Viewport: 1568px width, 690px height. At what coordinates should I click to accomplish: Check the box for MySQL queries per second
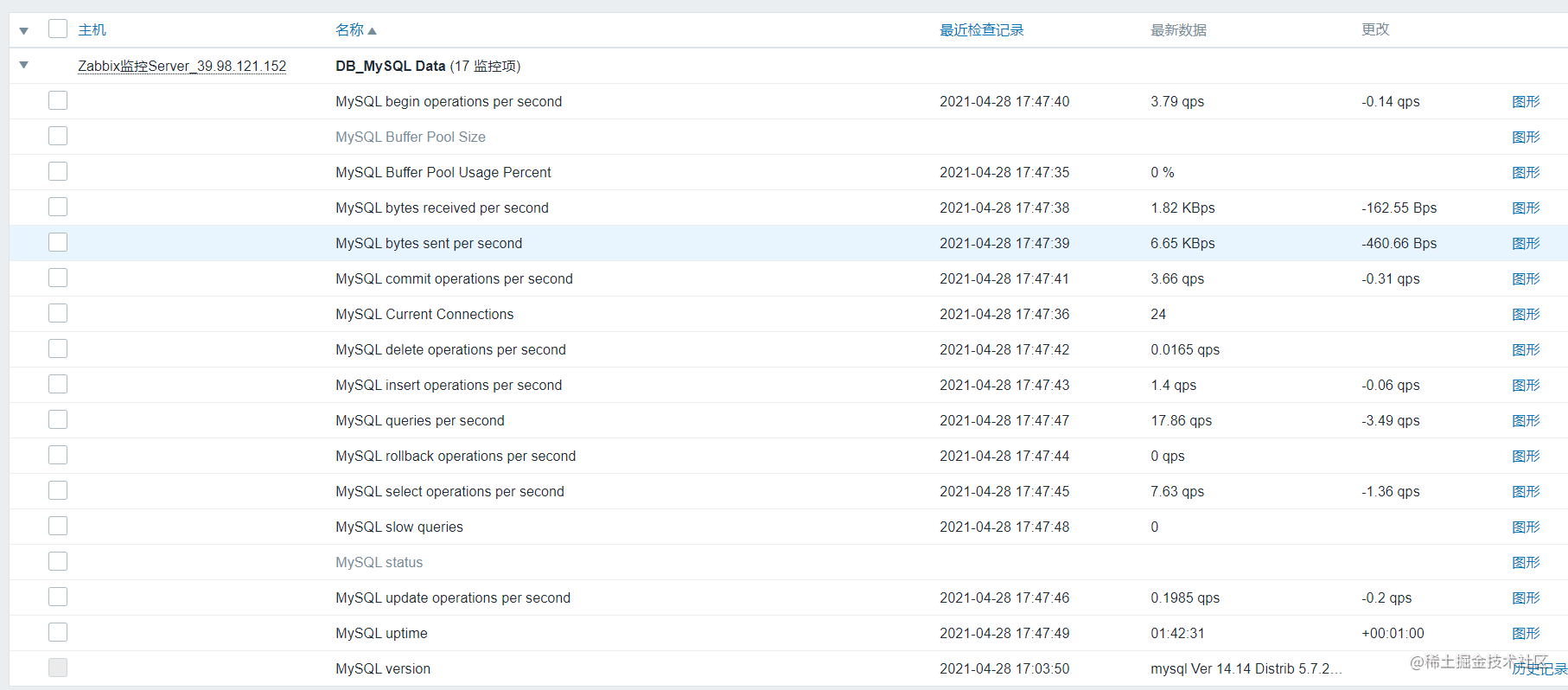[58, 419]
